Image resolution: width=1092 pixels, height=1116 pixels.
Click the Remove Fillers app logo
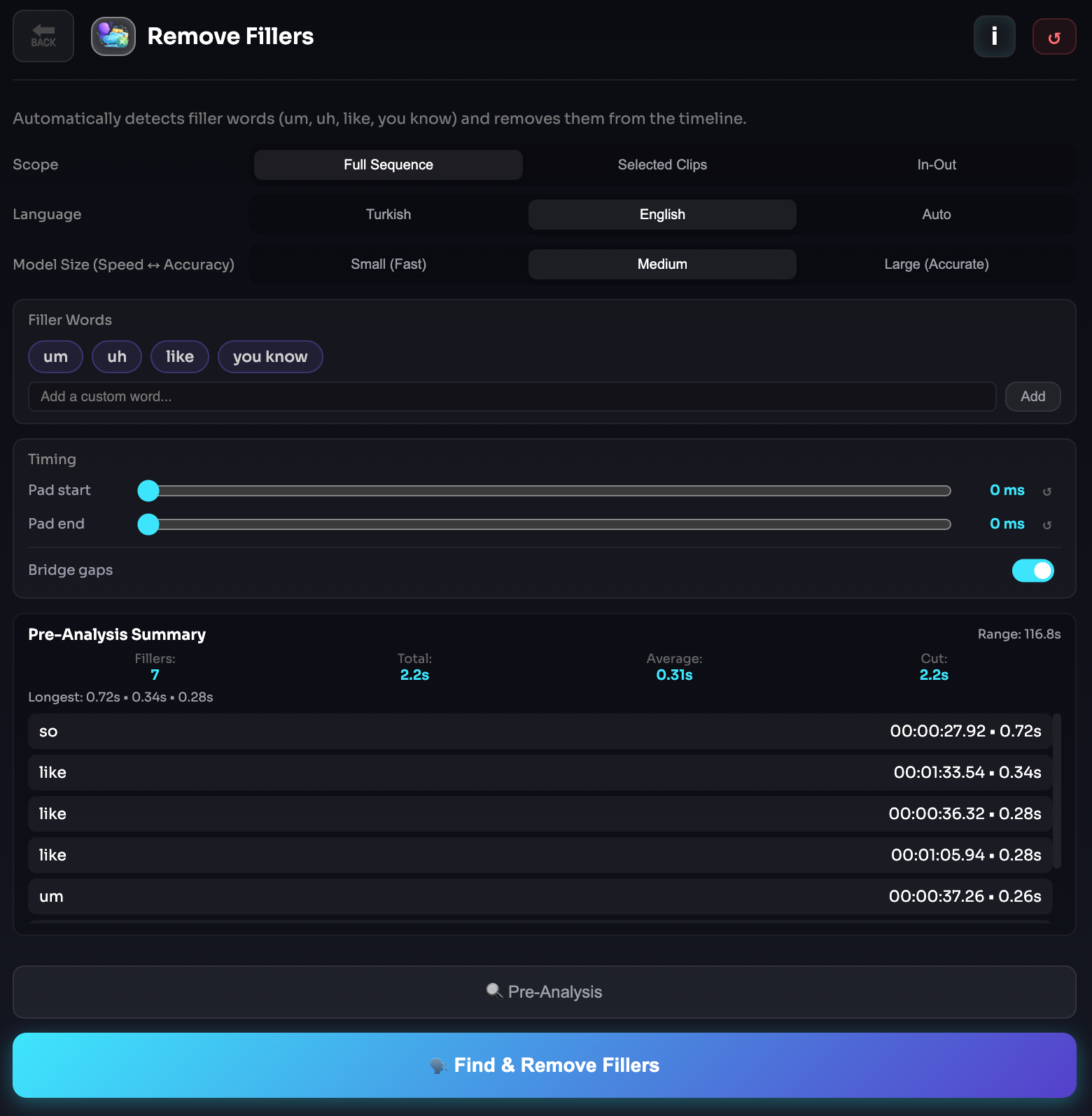(113, 36)
